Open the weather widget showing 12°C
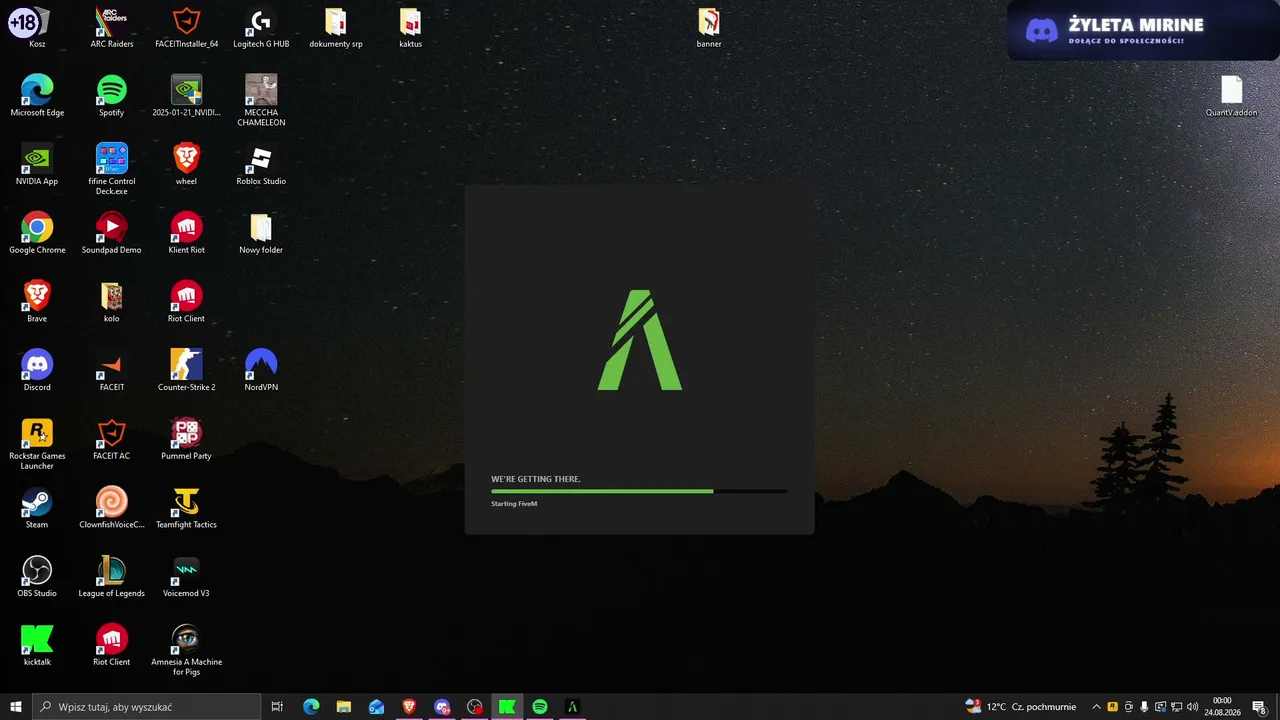Screen dimensions: 1280x720 pos(1020,707)
